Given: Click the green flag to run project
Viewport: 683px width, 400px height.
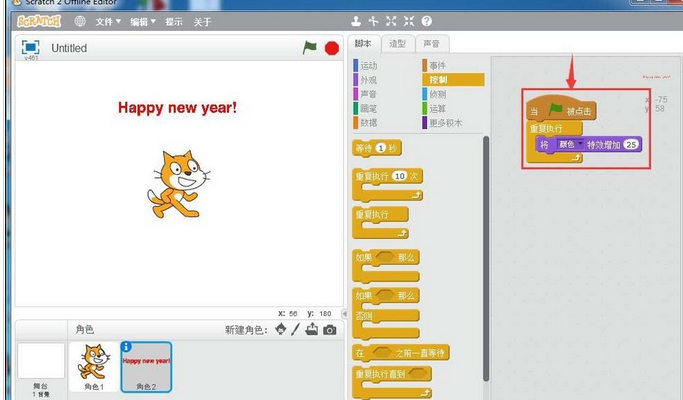Looking at the screenshot, I should tap(310, 47).
